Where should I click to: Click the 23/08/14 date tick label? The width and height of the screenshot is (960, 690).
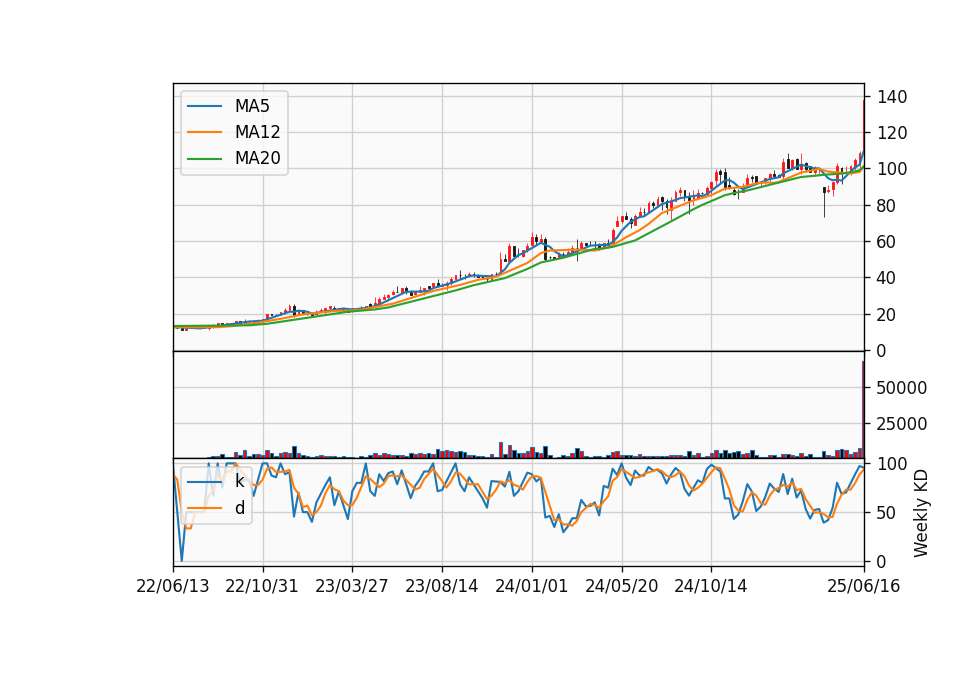pyautogui.click(x=442, y=586)
